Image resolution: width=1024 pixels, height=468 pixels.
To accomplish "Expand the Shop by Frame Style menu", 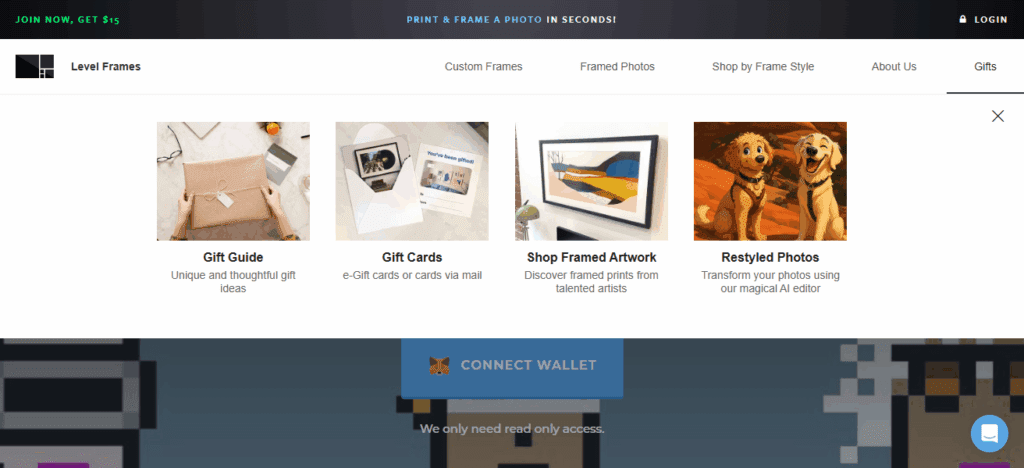I will point(763,67).
